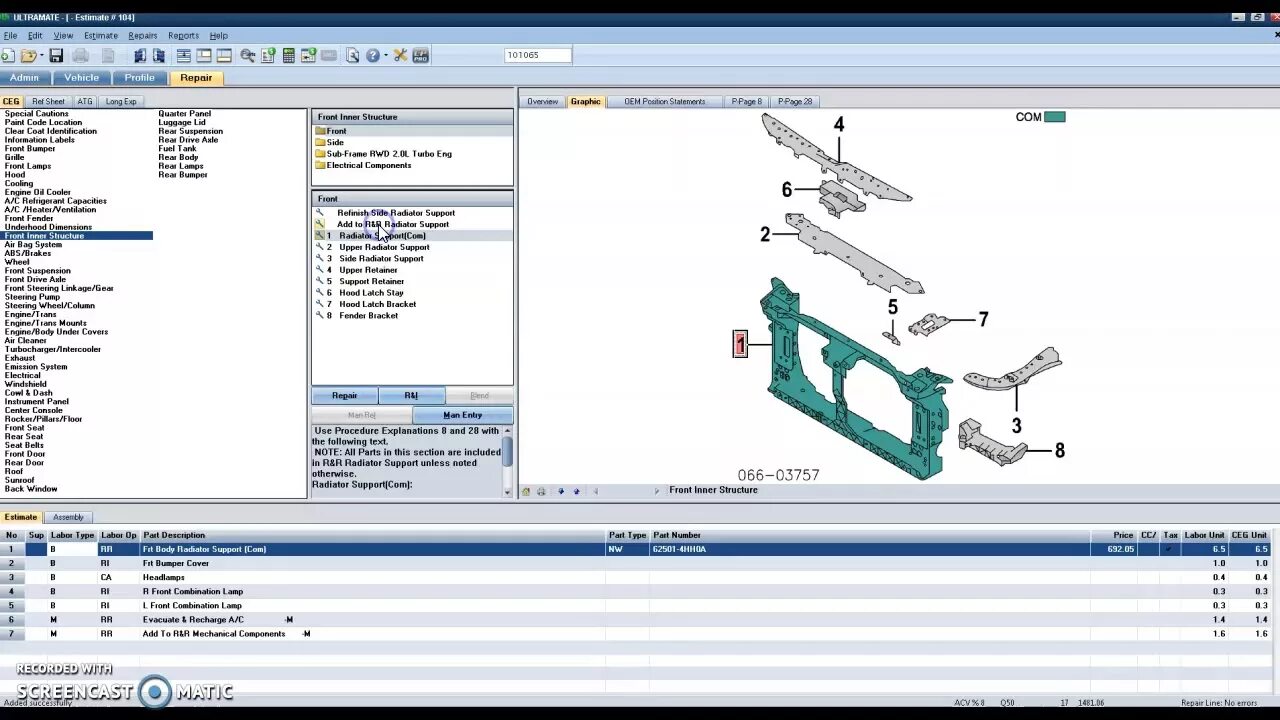
Task: Click the New estimate toolbar icon
Action: 8,56
